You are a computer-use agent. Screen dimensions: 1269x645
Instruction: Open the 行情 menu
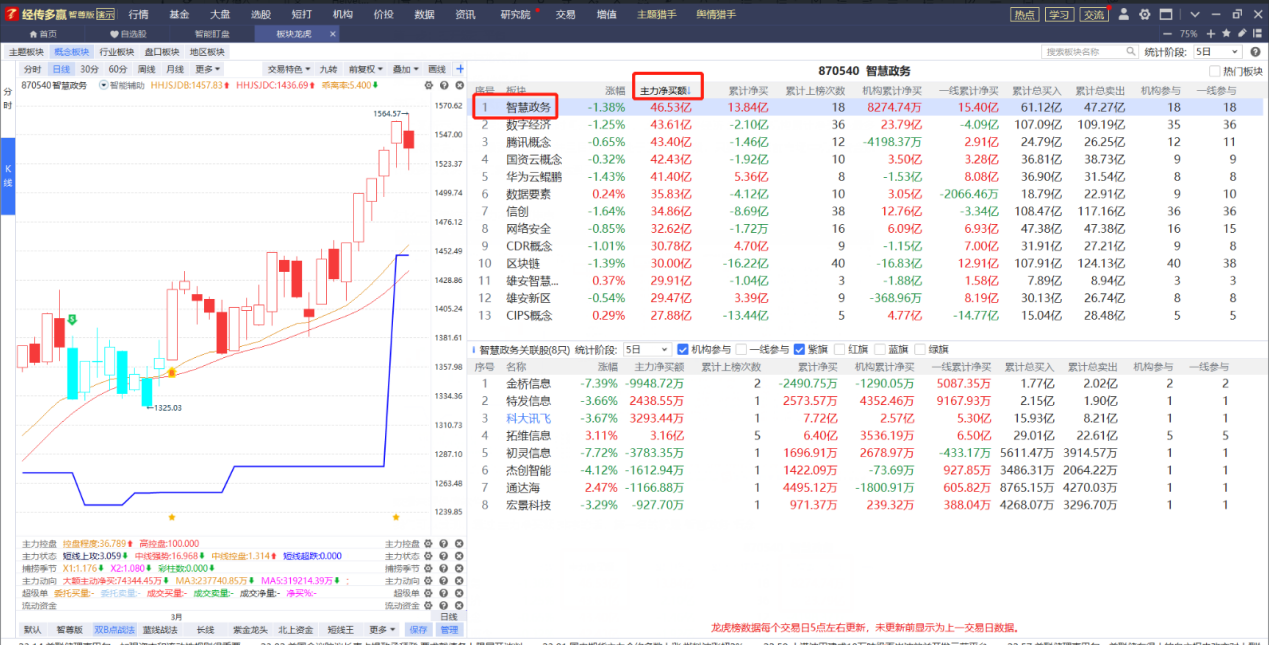(138, 14)
